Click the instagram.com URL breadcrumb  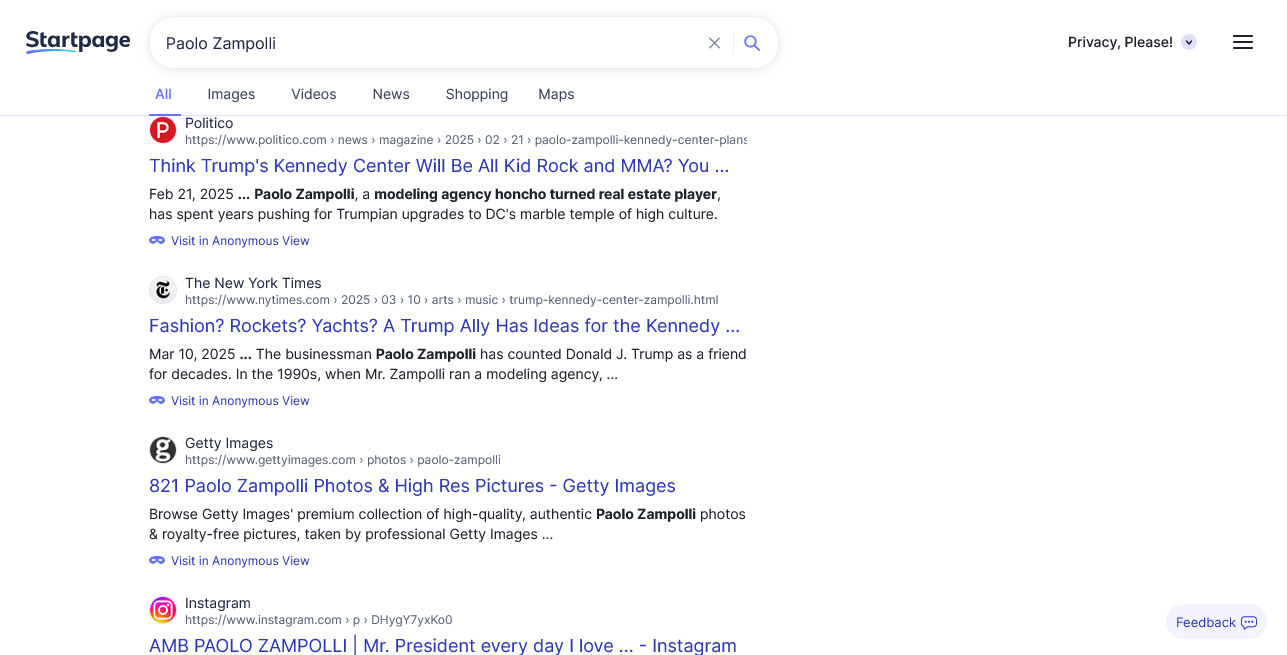[x=319, y=620]
